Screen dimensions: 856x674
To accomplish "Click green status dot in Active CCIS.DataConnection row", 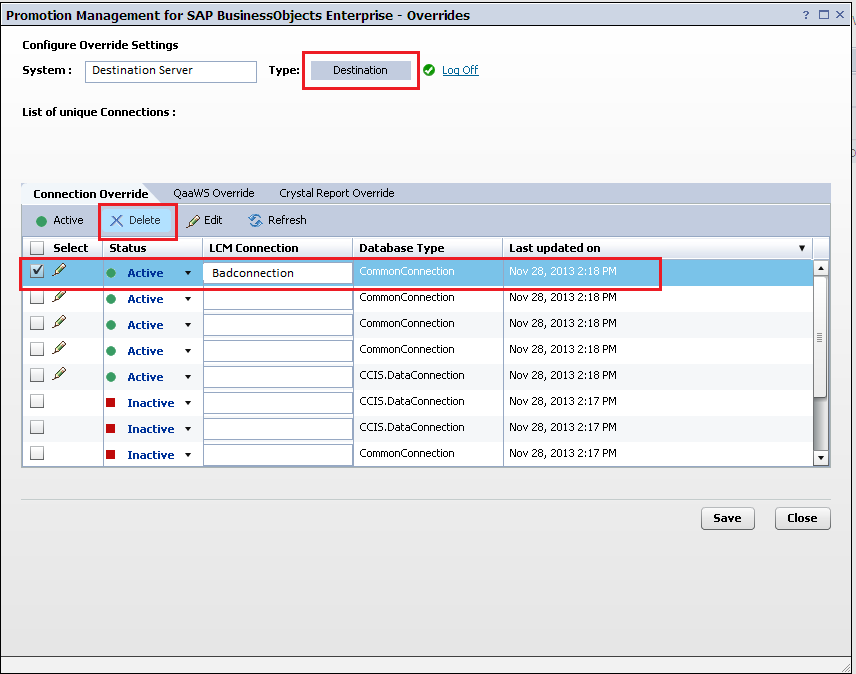I will [x=111, y=377].
